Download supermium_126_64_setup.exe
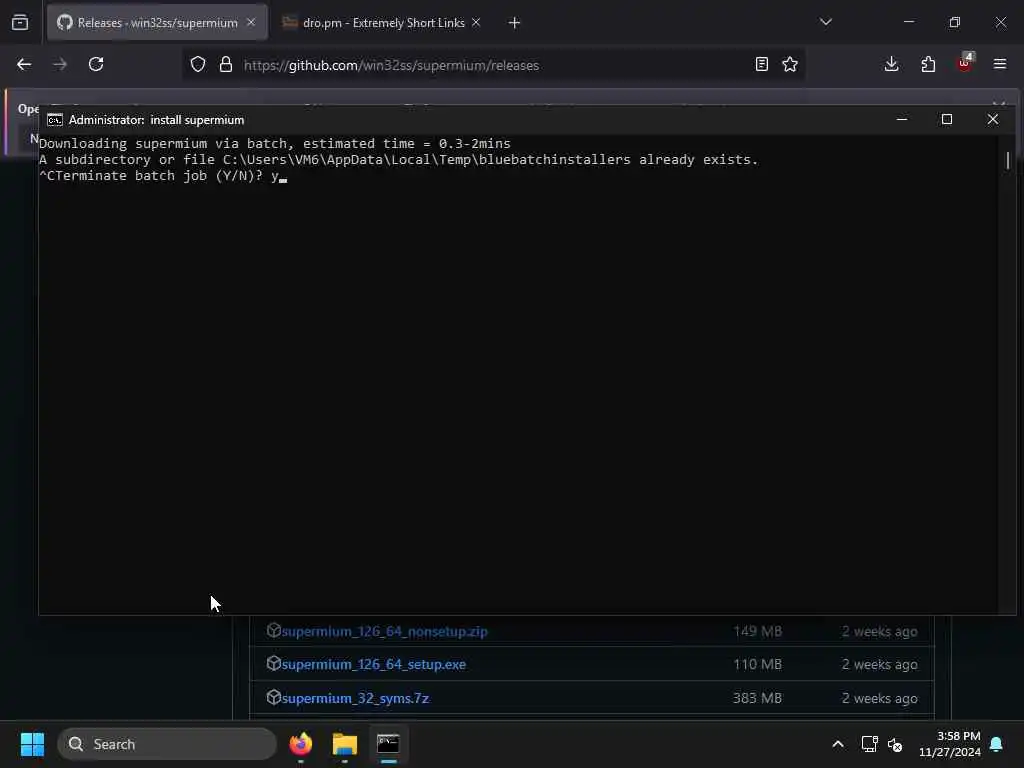Screen dimensions: 1024x768 pos(374,664)
